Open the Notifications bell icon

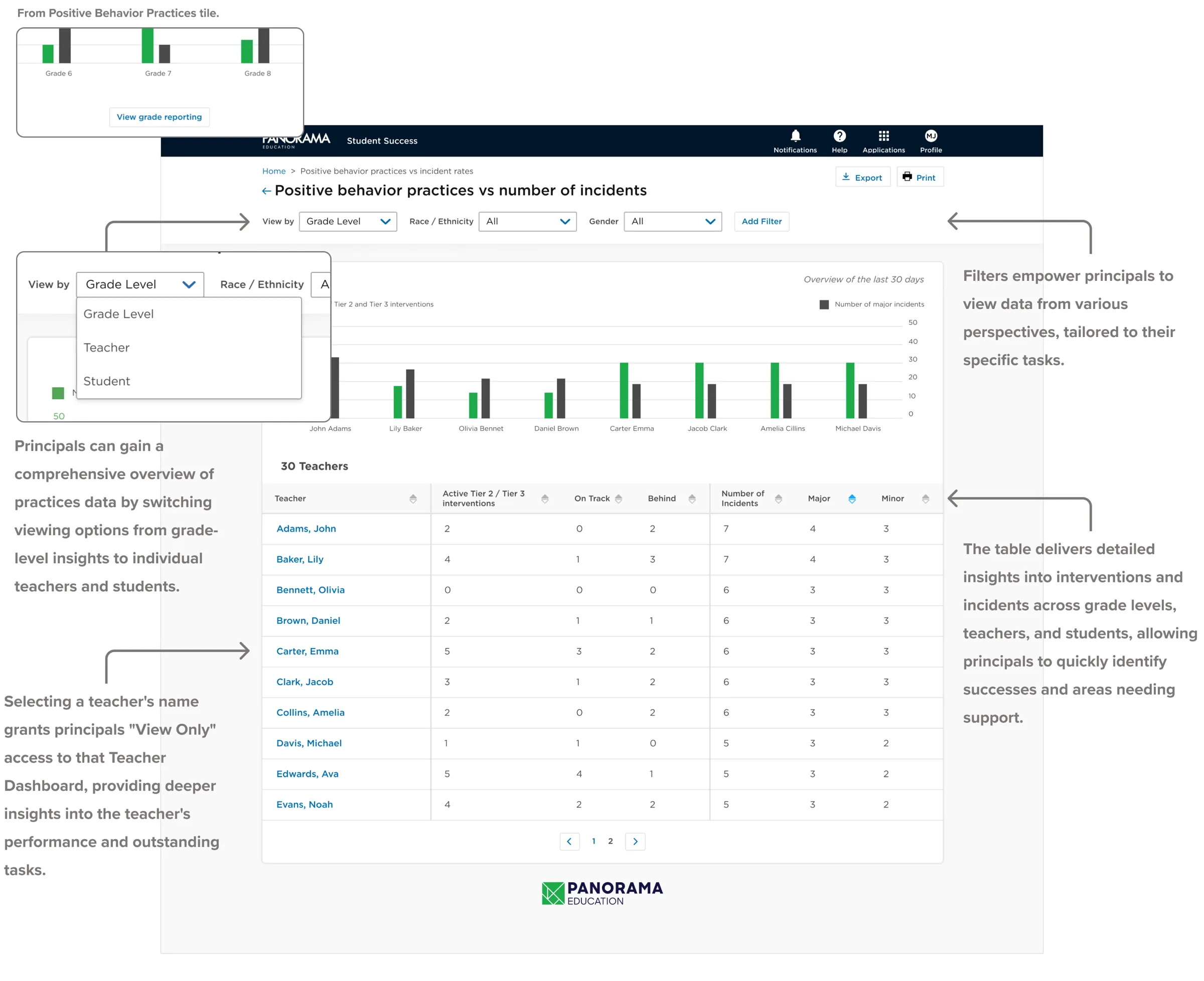795,135
